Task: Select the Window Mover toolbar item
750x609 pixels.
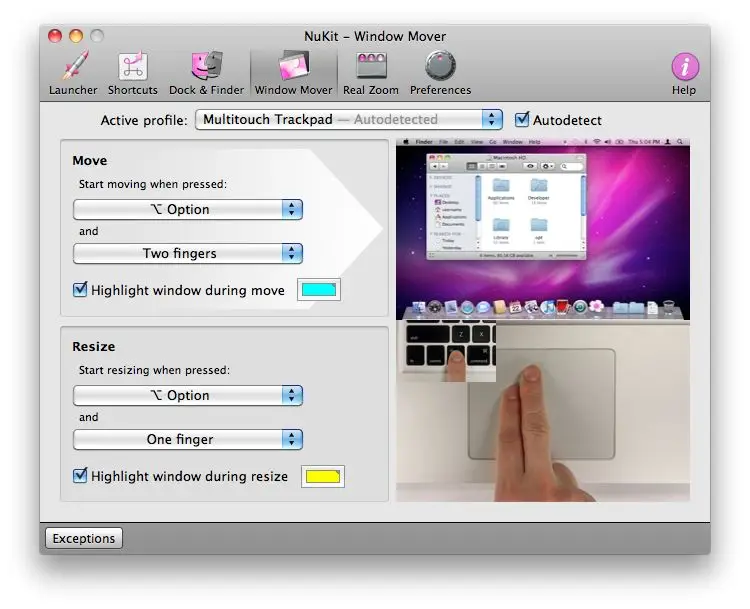Action: 293,73
